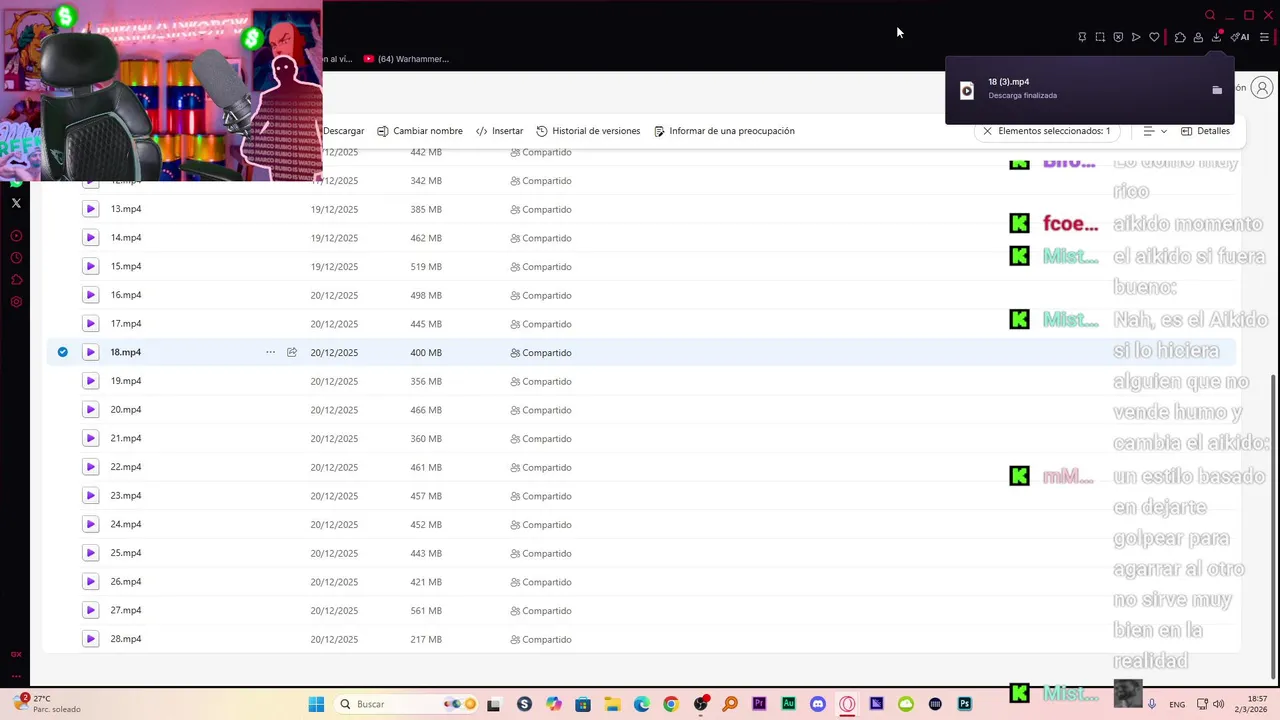
Task: Open Opera downloads toolbar icon
Action: click(1217, 37)
